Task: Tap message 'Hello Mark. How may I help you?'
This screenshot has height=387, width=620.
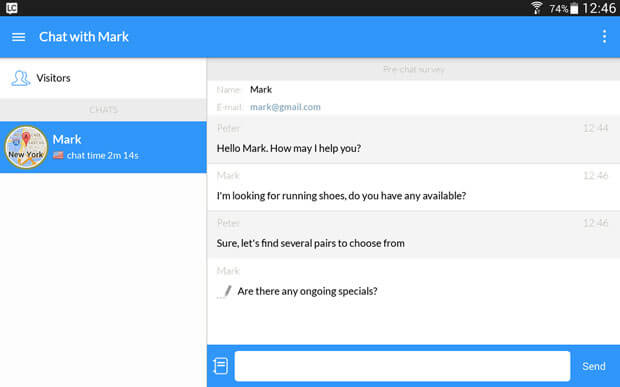Action: 289,148
